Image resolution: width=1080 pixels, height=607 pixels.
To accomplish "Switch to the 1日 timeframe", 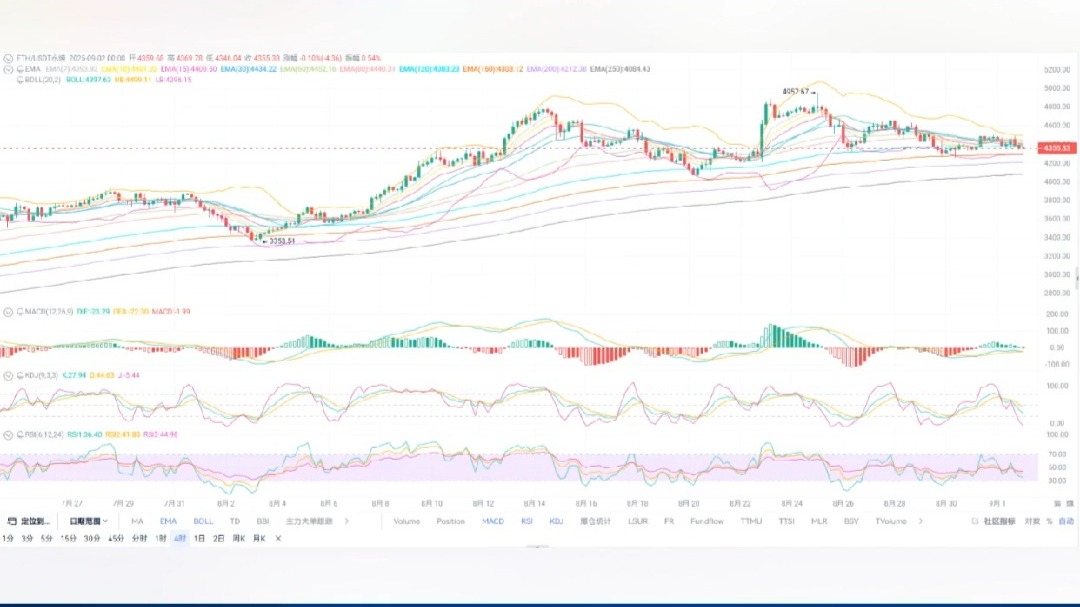I will (x=200, y=538).
